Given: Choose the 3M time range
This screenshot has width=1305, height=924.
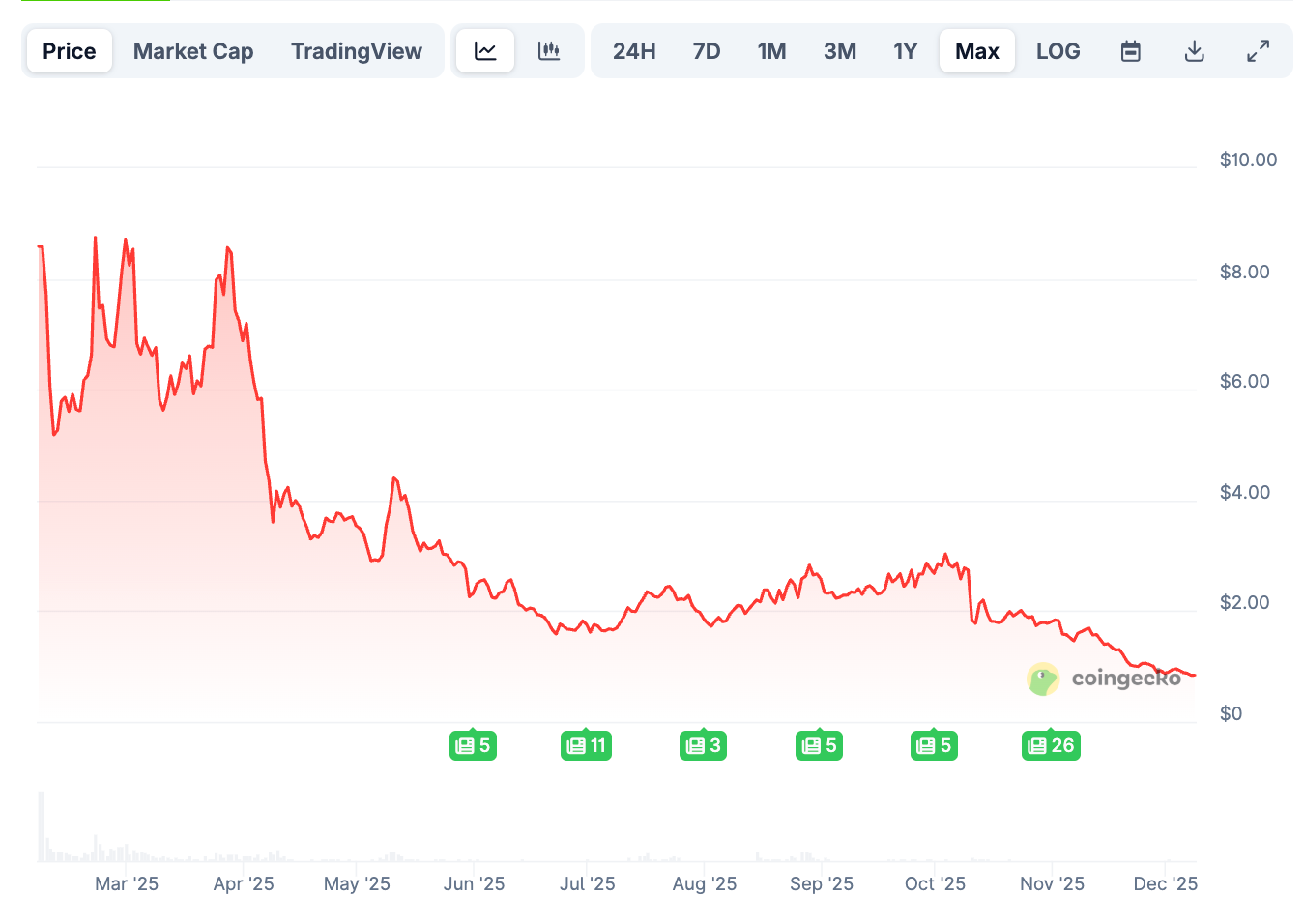Looking at the screenshot, I should coord(840,51).
